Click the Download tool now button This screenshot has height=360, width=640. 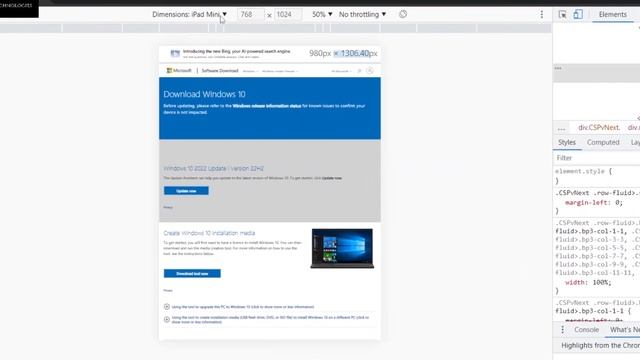point(192,273)
